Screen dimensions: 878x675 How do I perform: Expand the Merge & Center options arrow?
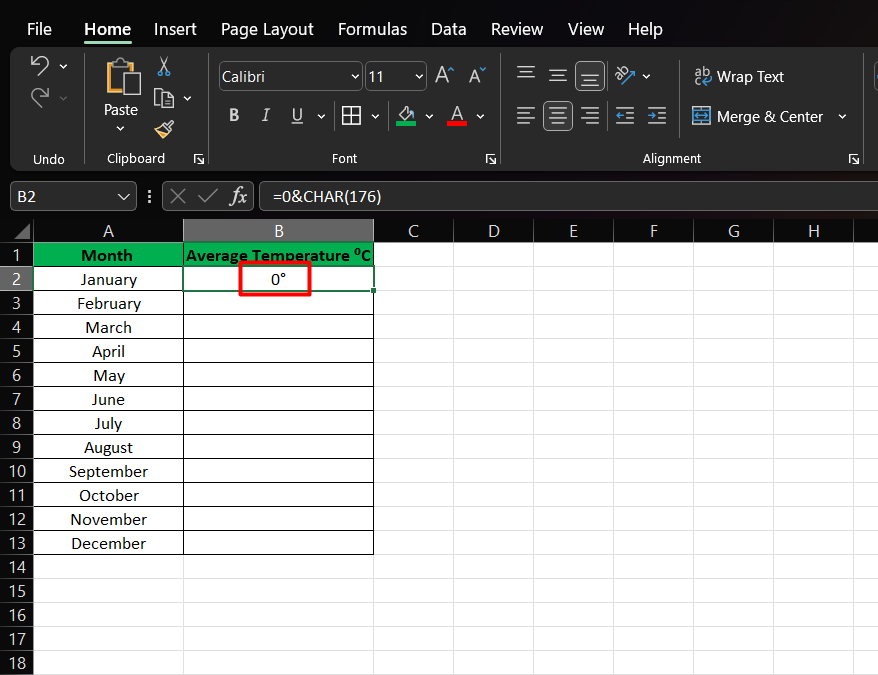[842, 117]
